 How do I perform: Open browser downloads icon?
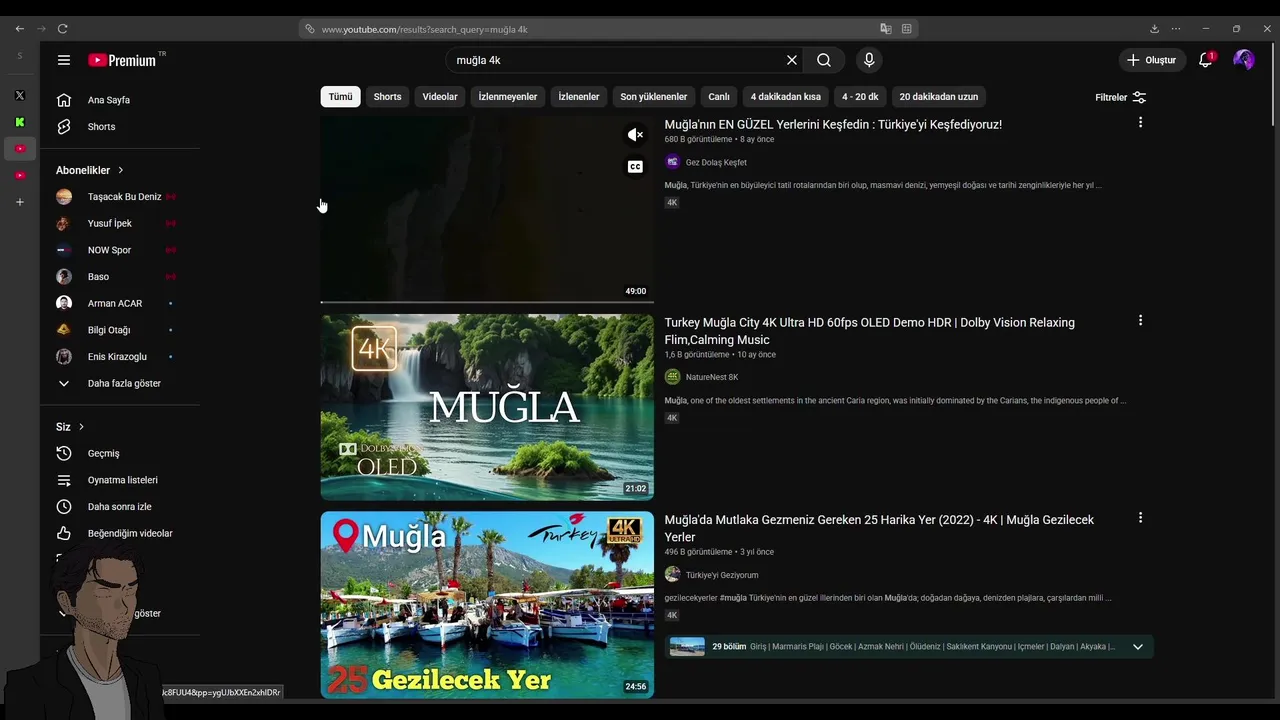click(x=1154, y=29)
